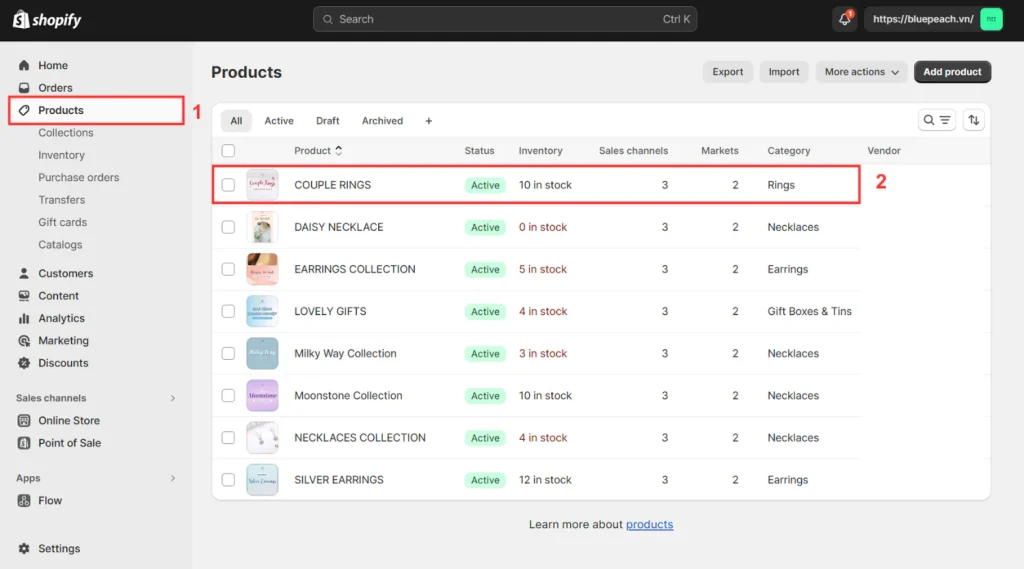Open the More actions dropdown
The width and height of the screenshot is (1024, 569).
tap(862, 72)
